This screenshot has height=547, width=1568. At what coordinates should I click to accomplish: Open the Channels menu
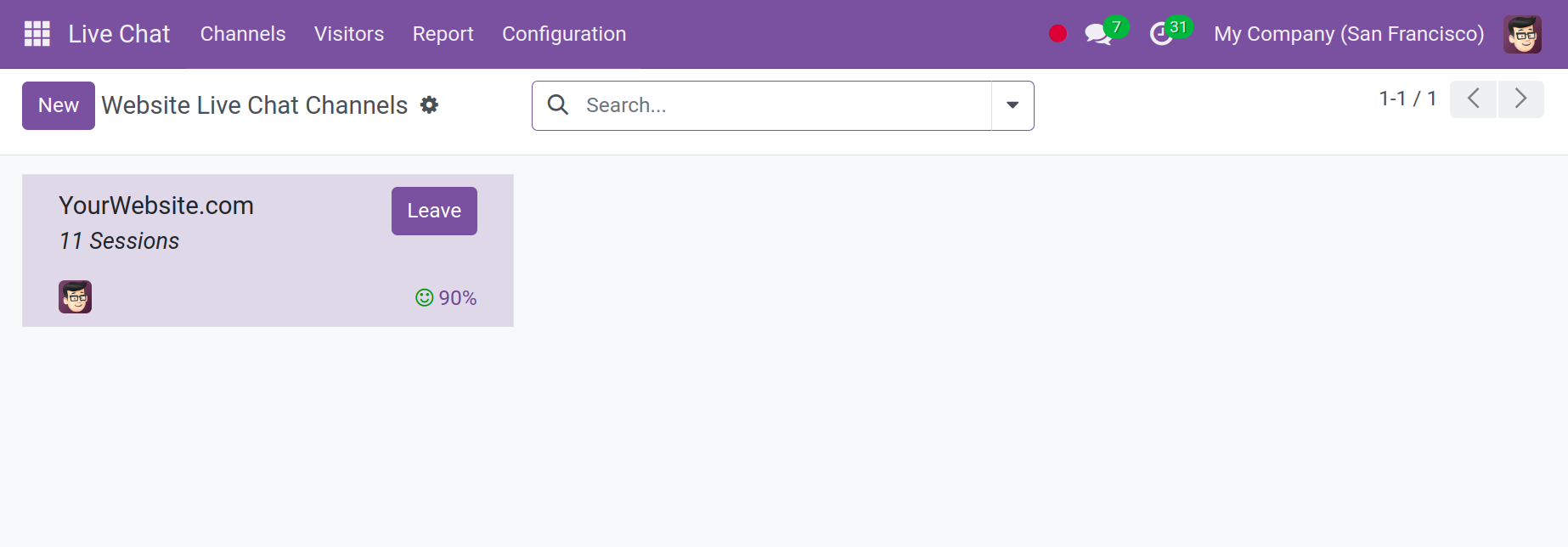click(243, 34)
